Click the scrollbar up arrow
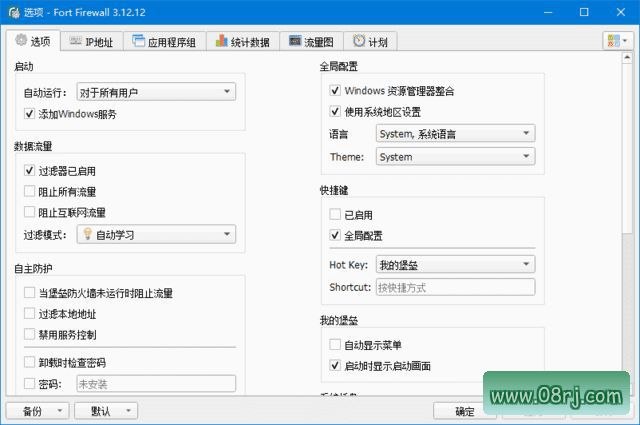640x425 pixels. point(627,58)
